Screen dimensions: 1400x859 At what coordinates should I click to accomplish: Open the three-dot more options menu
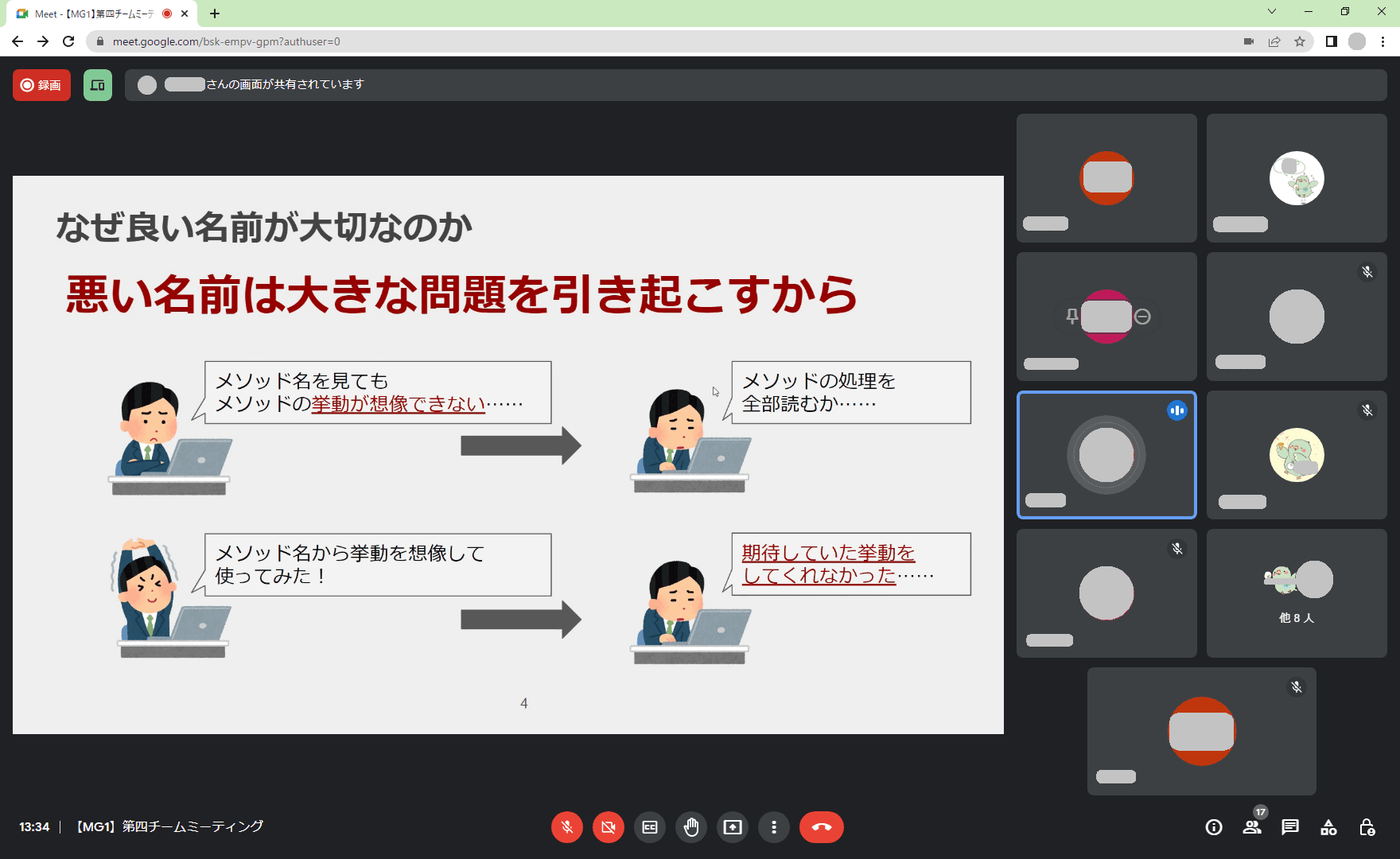(x=774, y=827)
